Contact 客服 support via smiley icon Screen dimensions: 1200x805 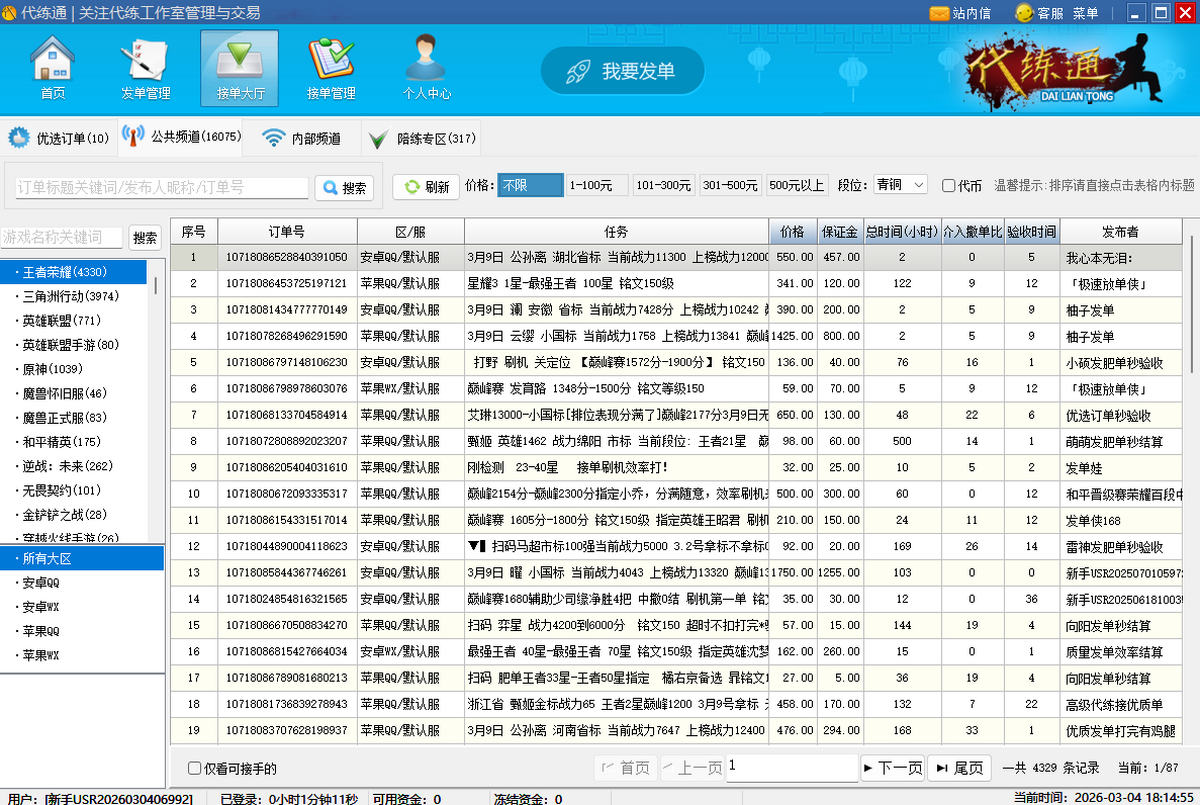[x=1024, y=13]
